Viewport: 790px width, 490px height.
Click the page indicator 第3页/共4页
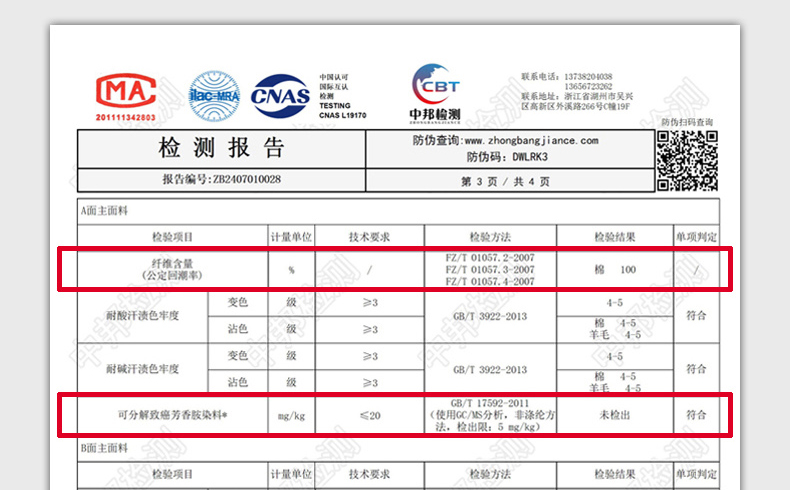click(504, 181)
